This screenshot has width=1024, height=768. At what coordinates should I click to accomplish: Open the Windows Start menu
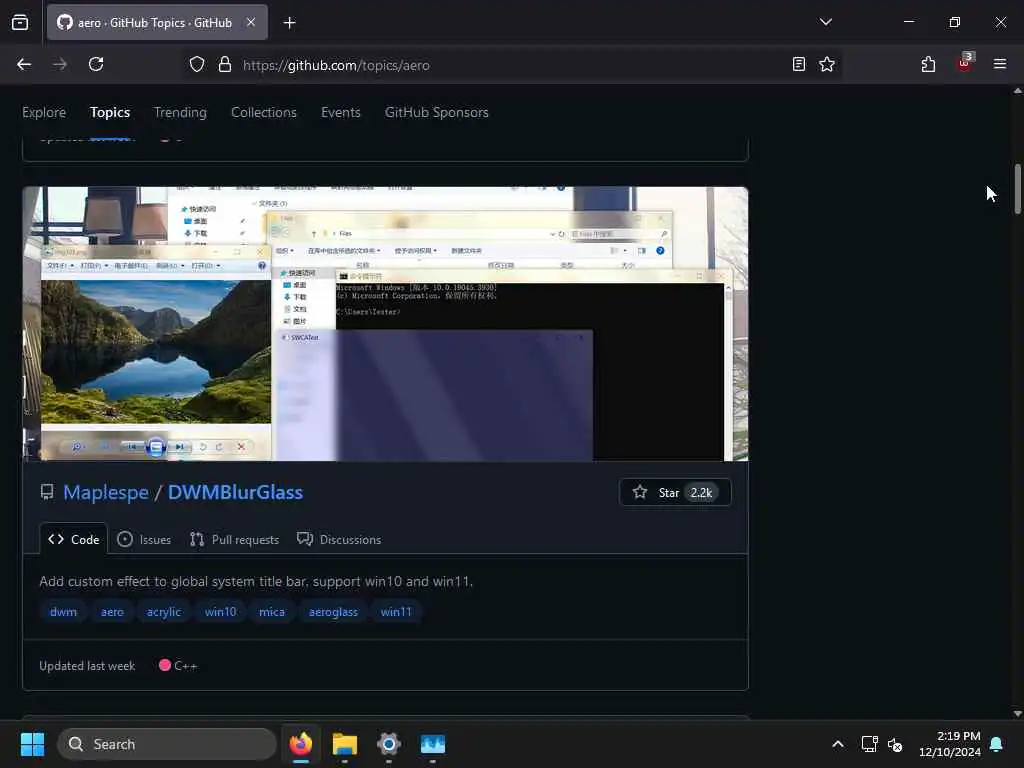pyautogui.click(x=32, y=744)
